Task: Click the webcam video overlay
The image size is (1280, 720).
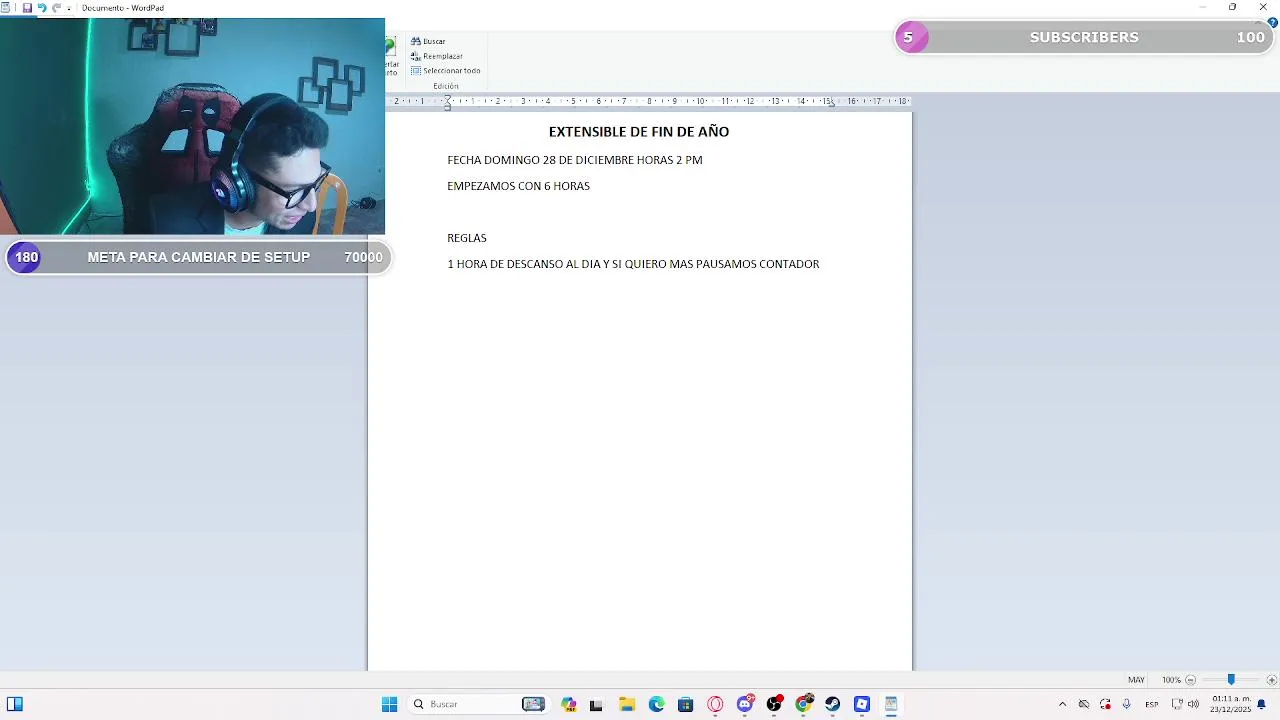Action: tap(192, 126)
